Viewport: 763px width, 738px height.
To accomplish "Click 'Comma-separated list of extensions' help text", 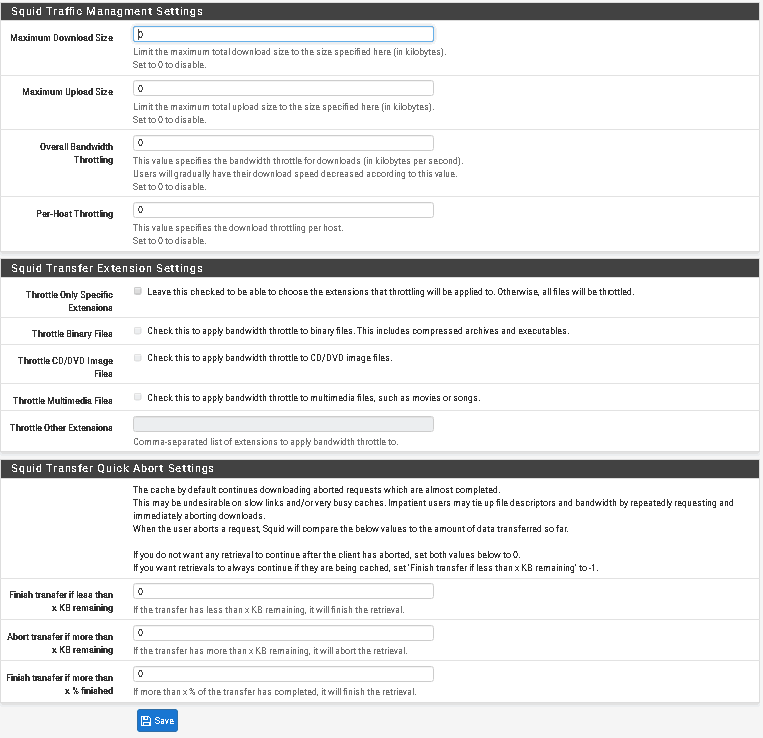I will pos(266,442).
